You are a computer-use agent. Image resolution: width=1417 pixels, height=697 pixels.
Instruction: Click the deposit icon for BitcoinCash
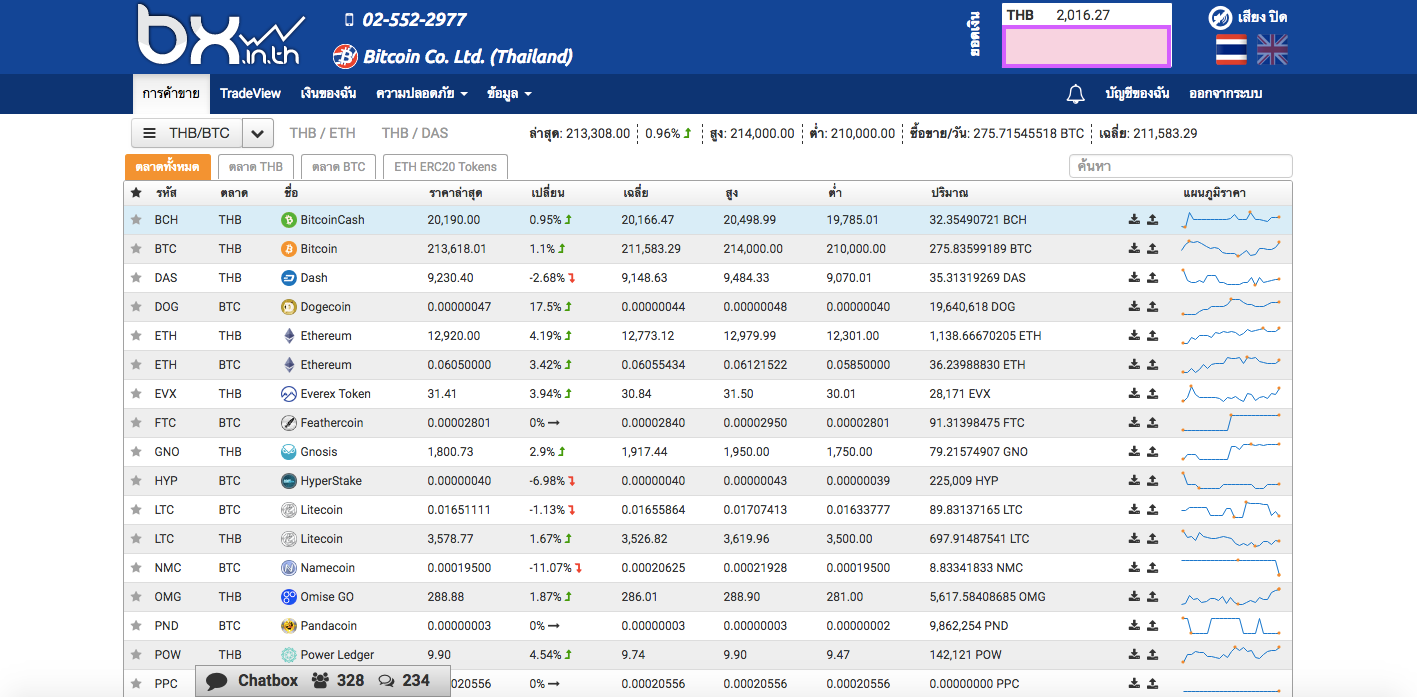click(1134, 220)
